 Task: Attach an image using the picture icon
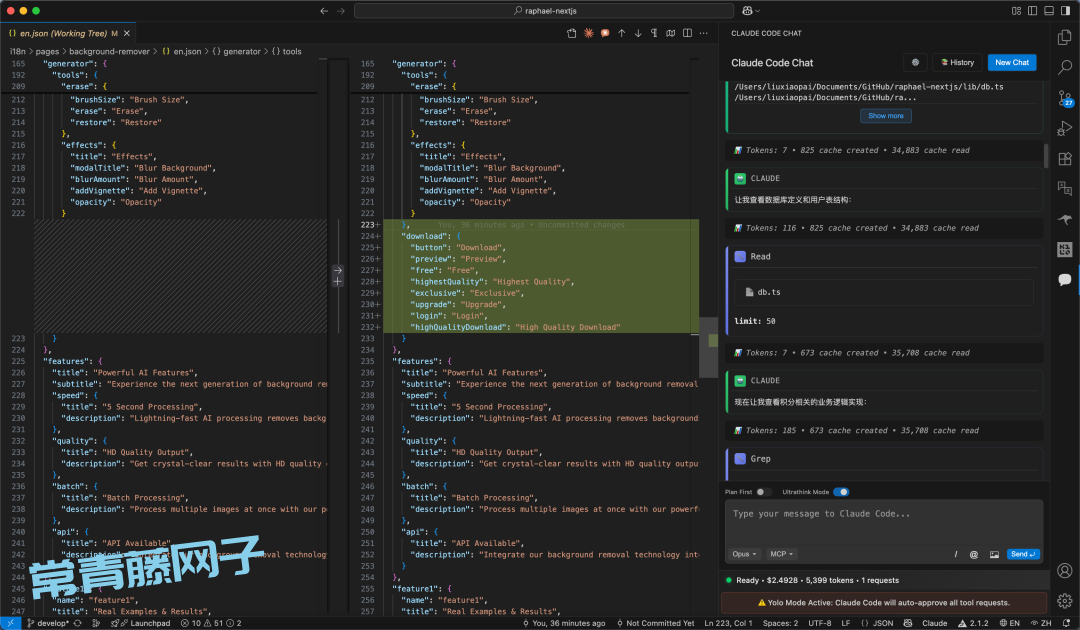point(994,554)
